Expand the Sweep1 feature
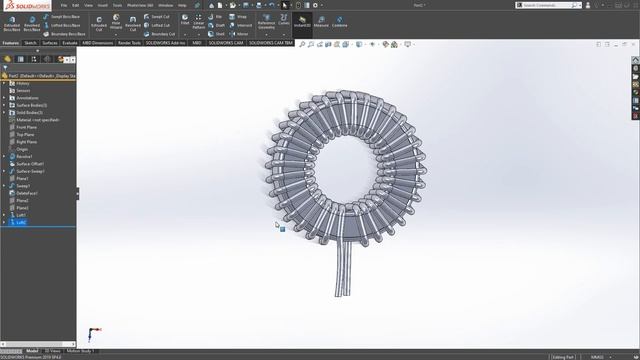Viewport: 640px width, 360px height. pyautogui.click(x=4, y=186)
